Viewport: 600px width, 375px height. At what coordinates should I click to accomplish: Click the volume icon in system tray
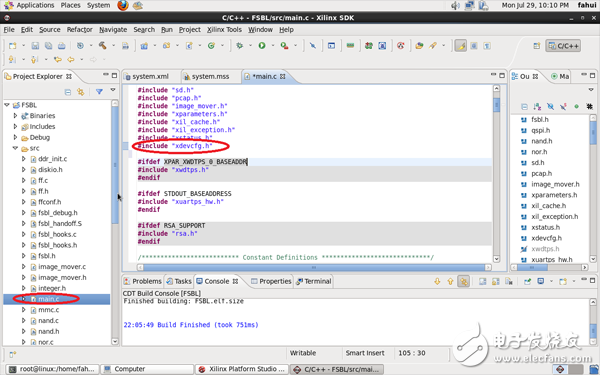tap(455, 5)
